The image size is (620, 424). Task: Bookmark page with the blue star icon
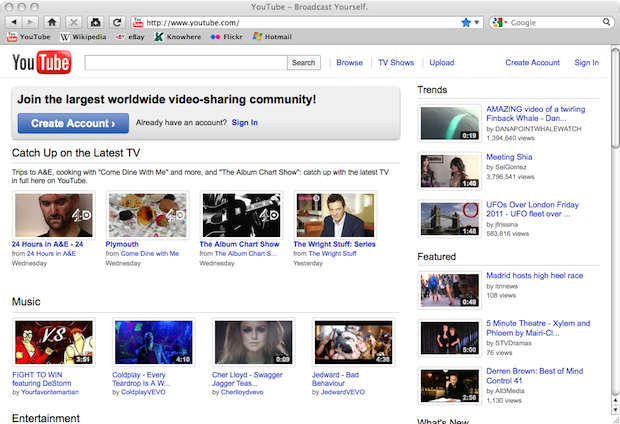click(x=466, y=23)
